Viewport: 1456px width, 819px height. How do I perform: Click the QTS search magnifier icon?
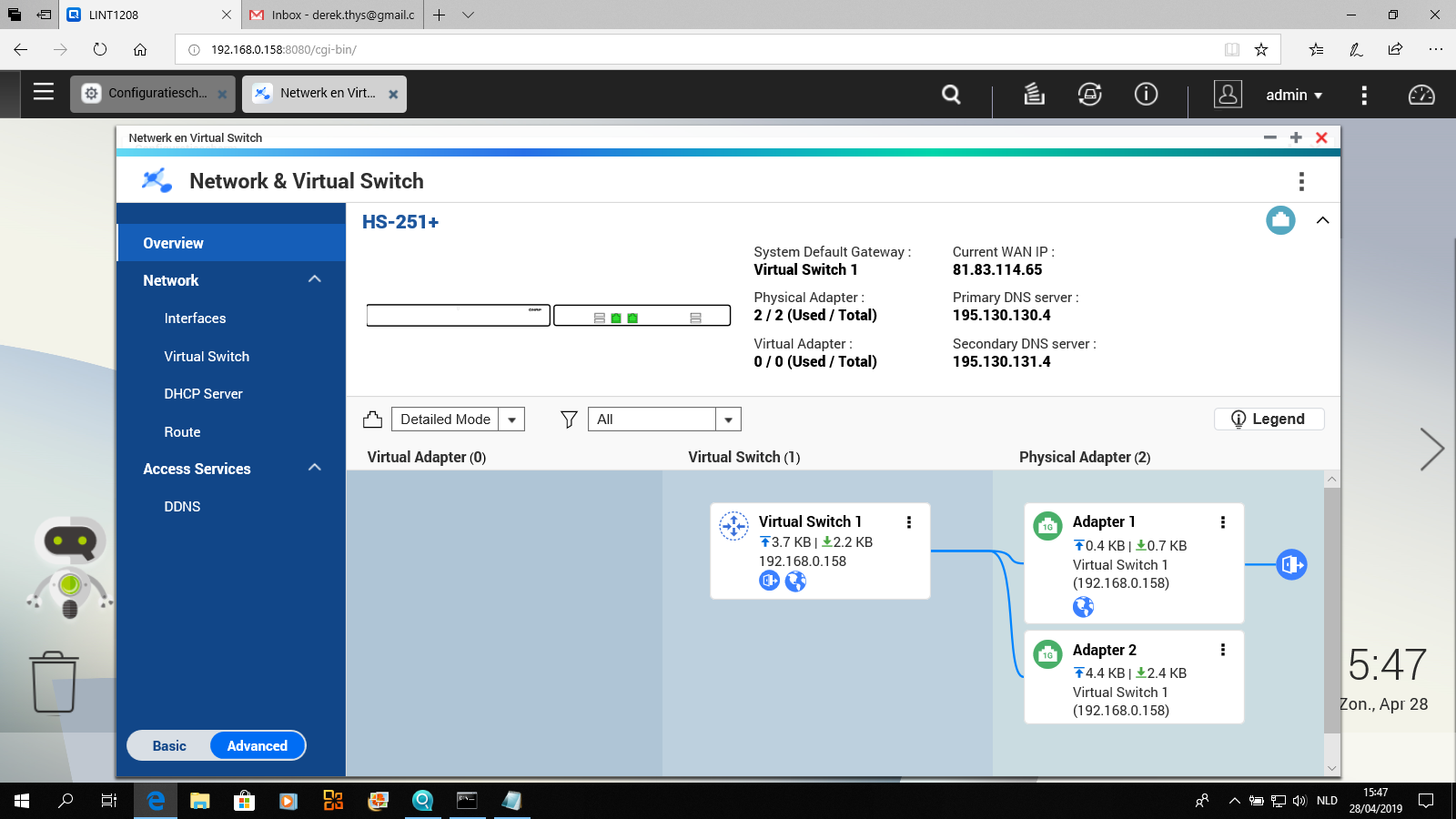[951, 95]
